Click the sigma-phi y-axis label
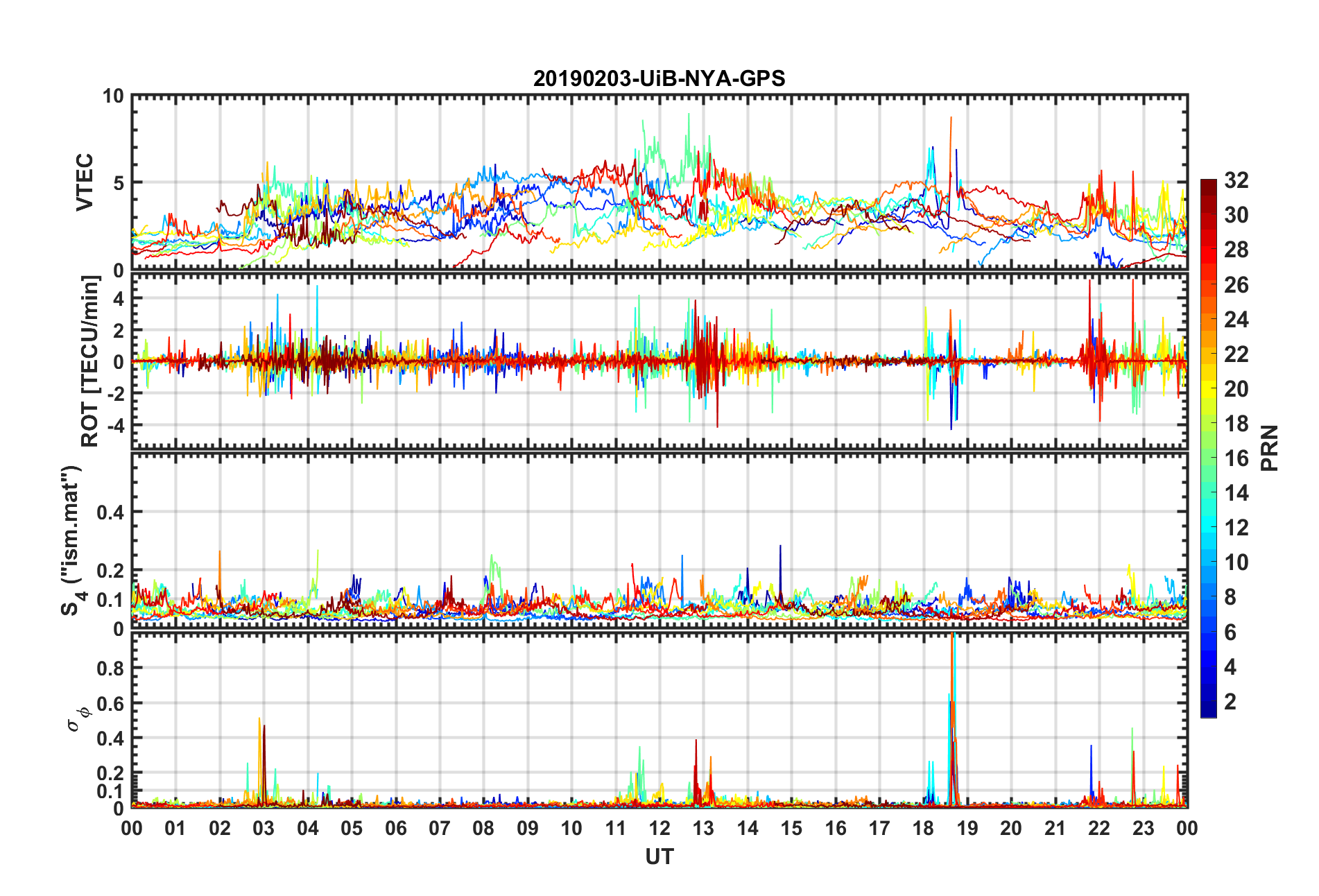Screen dimensions: 1319x896 click(78, 718)
